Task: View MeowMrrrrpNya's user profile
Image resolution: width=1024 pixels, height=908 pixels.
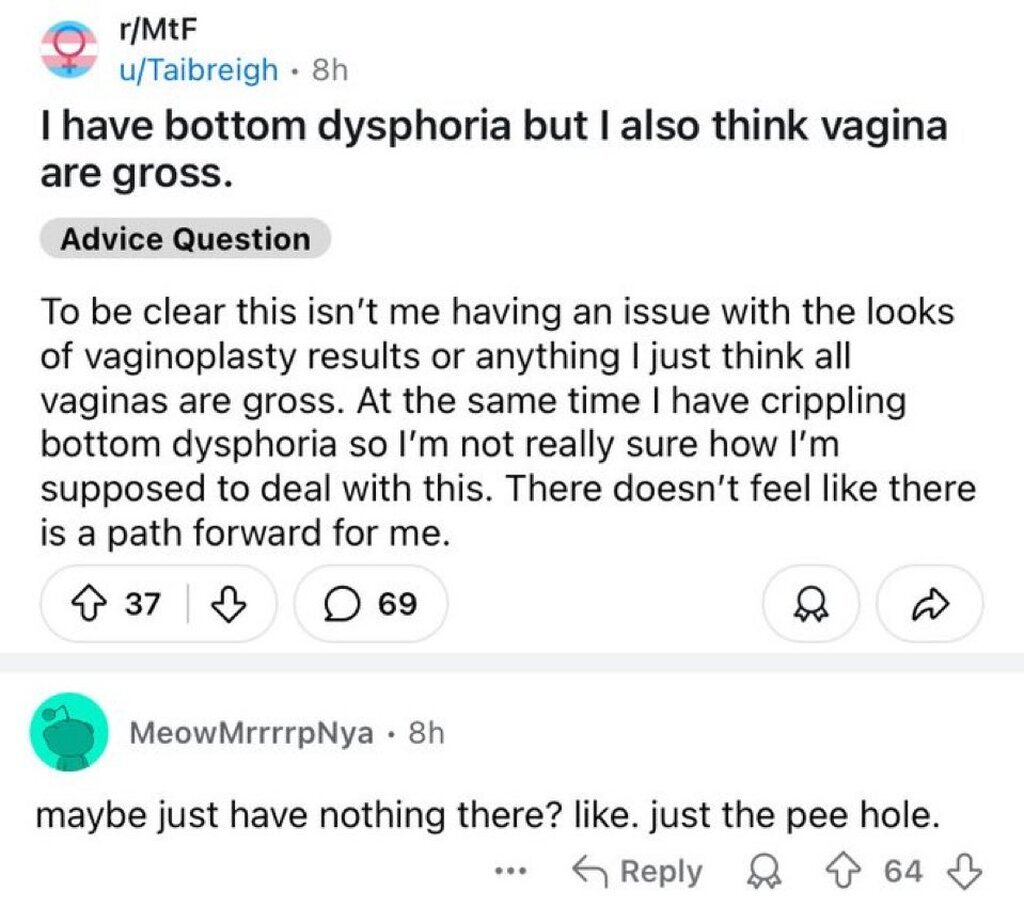Action: click(253, 733)
